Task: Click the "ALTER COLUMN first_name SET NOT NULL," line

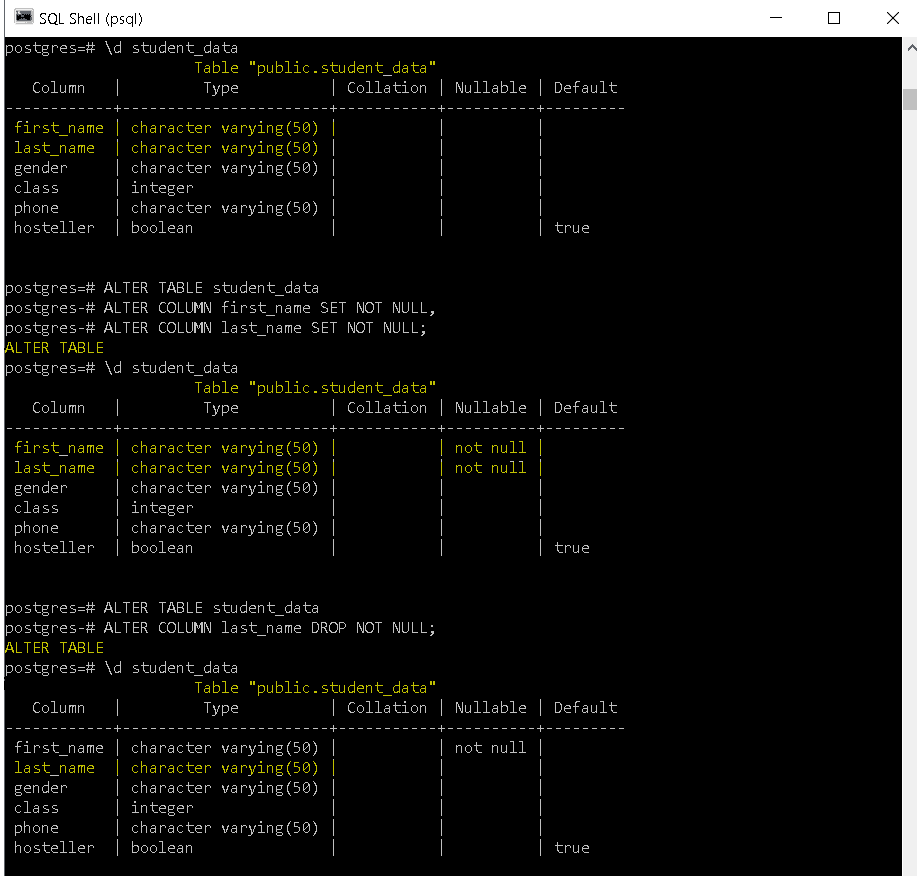Action: pyautogui.click(x=270, y=308)
